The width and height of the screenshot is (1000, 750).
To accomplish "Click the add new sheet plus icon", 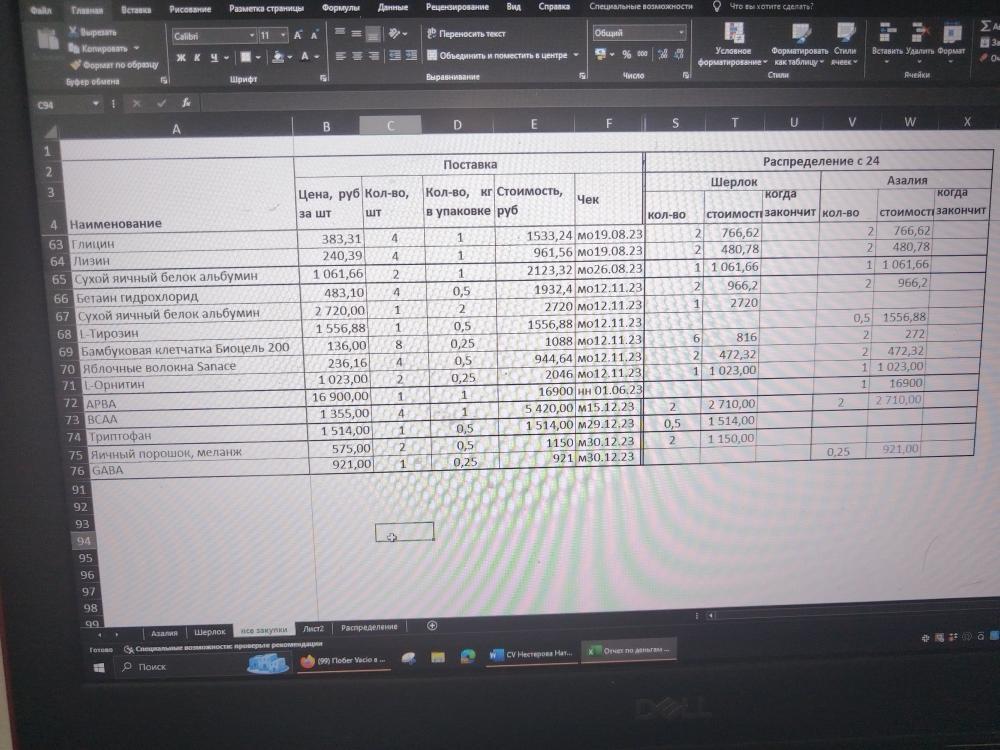I will pos(432,626).
